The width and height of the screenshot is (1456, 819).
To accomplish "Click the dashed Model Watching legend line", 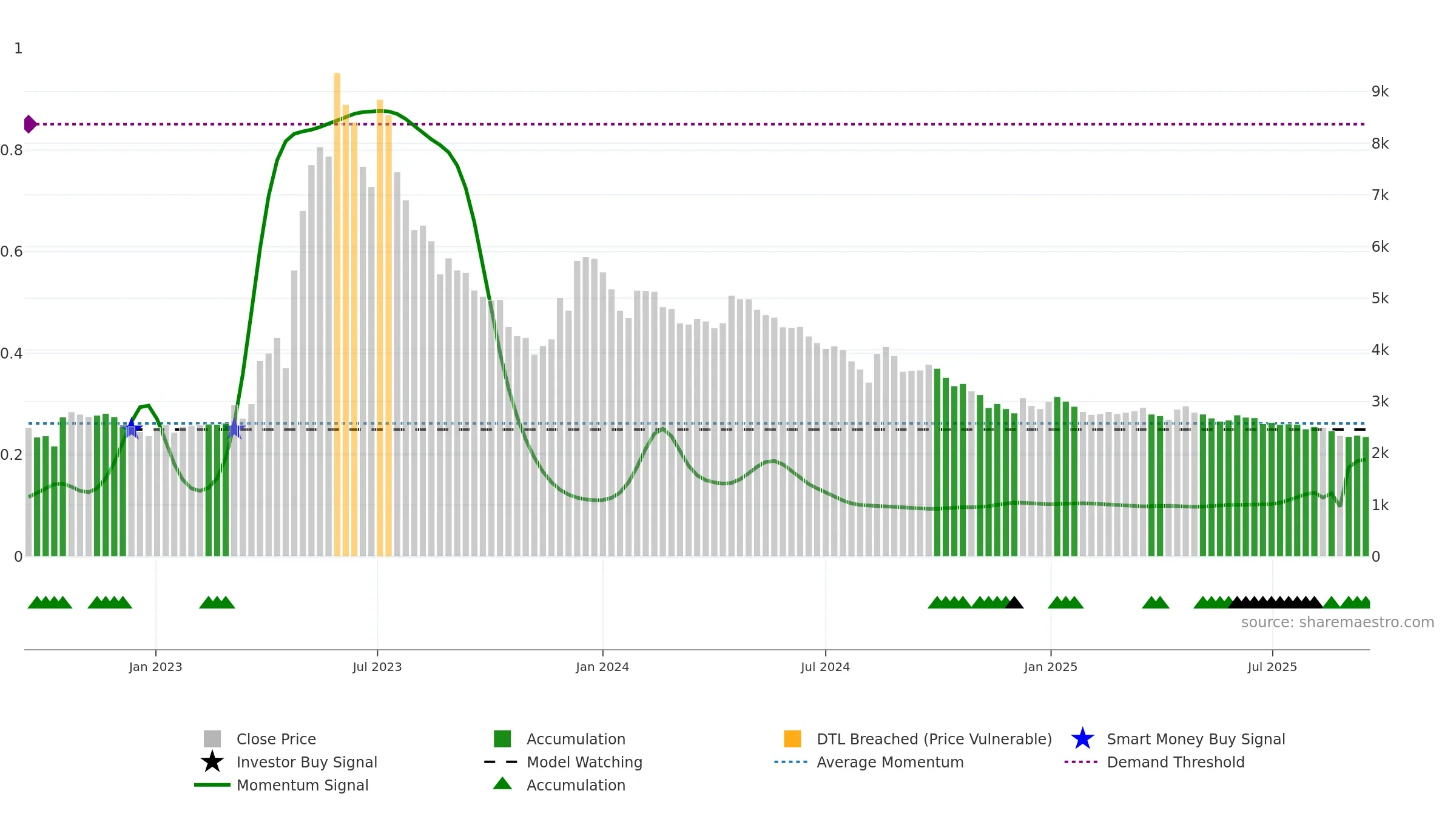I will point(501,762).
